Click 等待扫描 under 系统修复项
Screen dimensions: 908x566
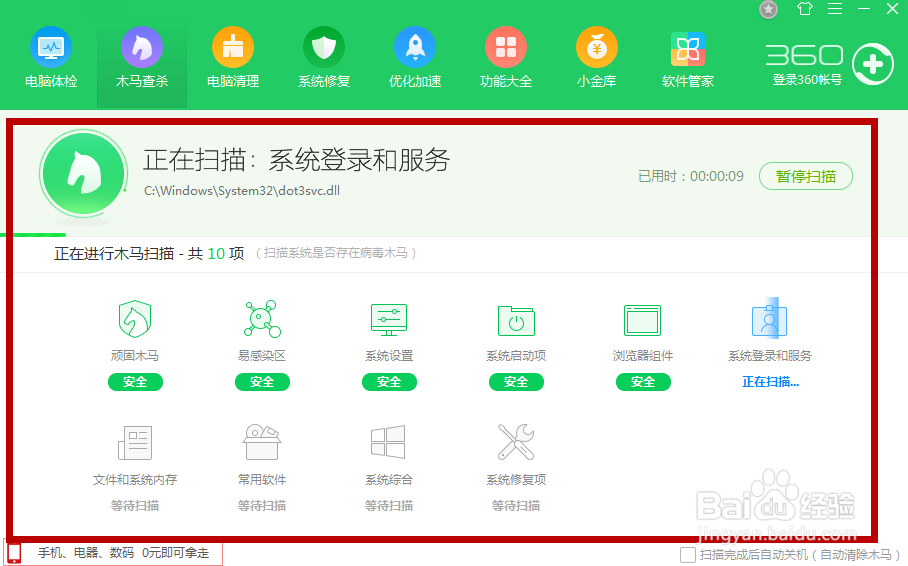pyautogui.click(x=516, y=506)
